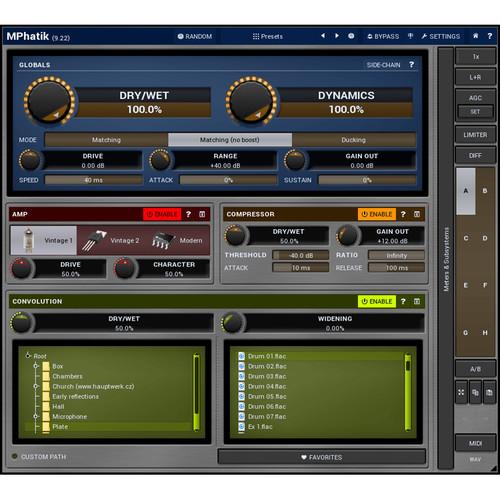This screenshot has width=500, height=500.
Task: Open COMPRESSOR help icon
Action: [x=403, y=214]
